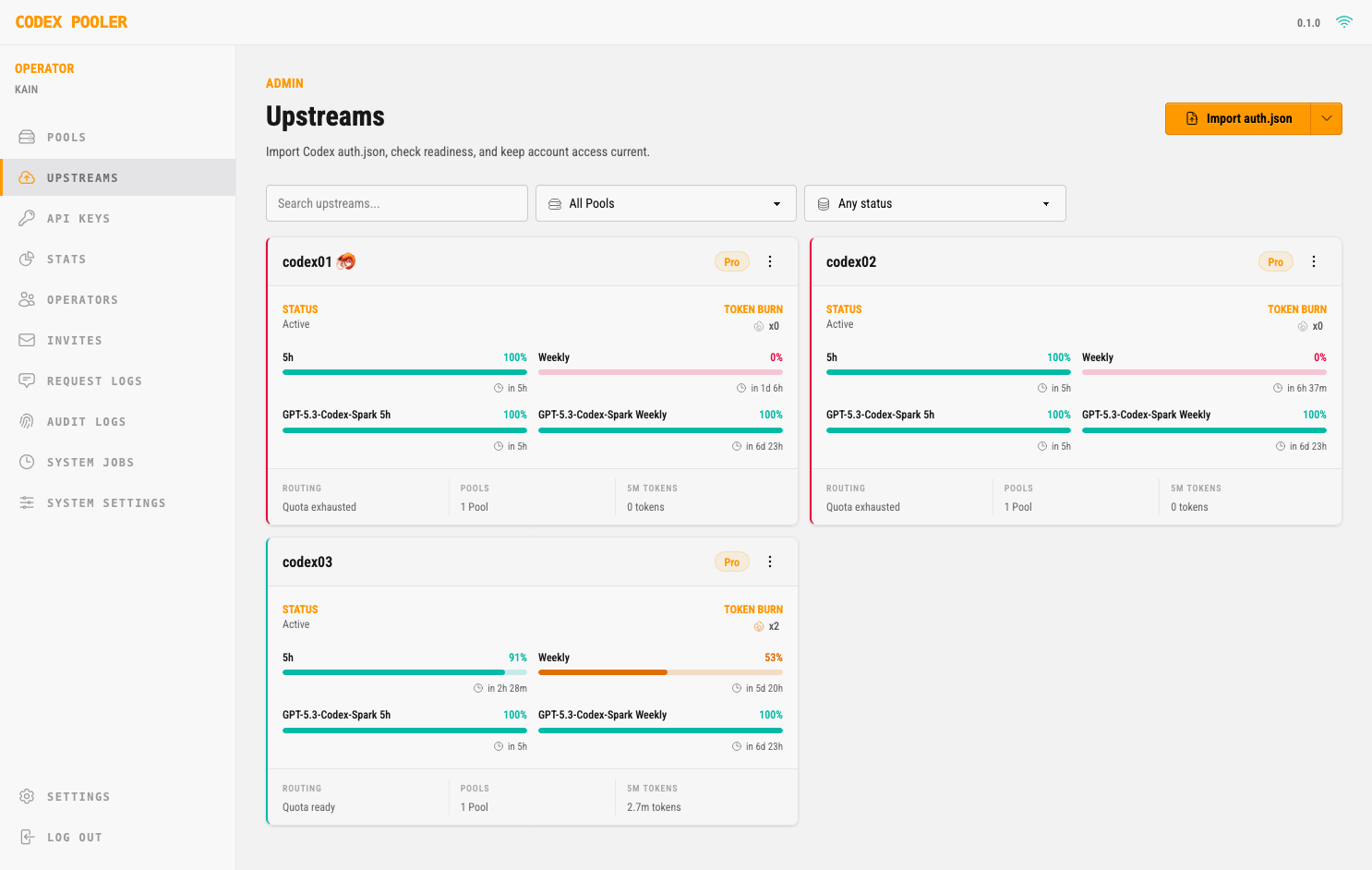Click the operator name KAIN
This screenshot has width=1372, height=870.
pos(27,90)
